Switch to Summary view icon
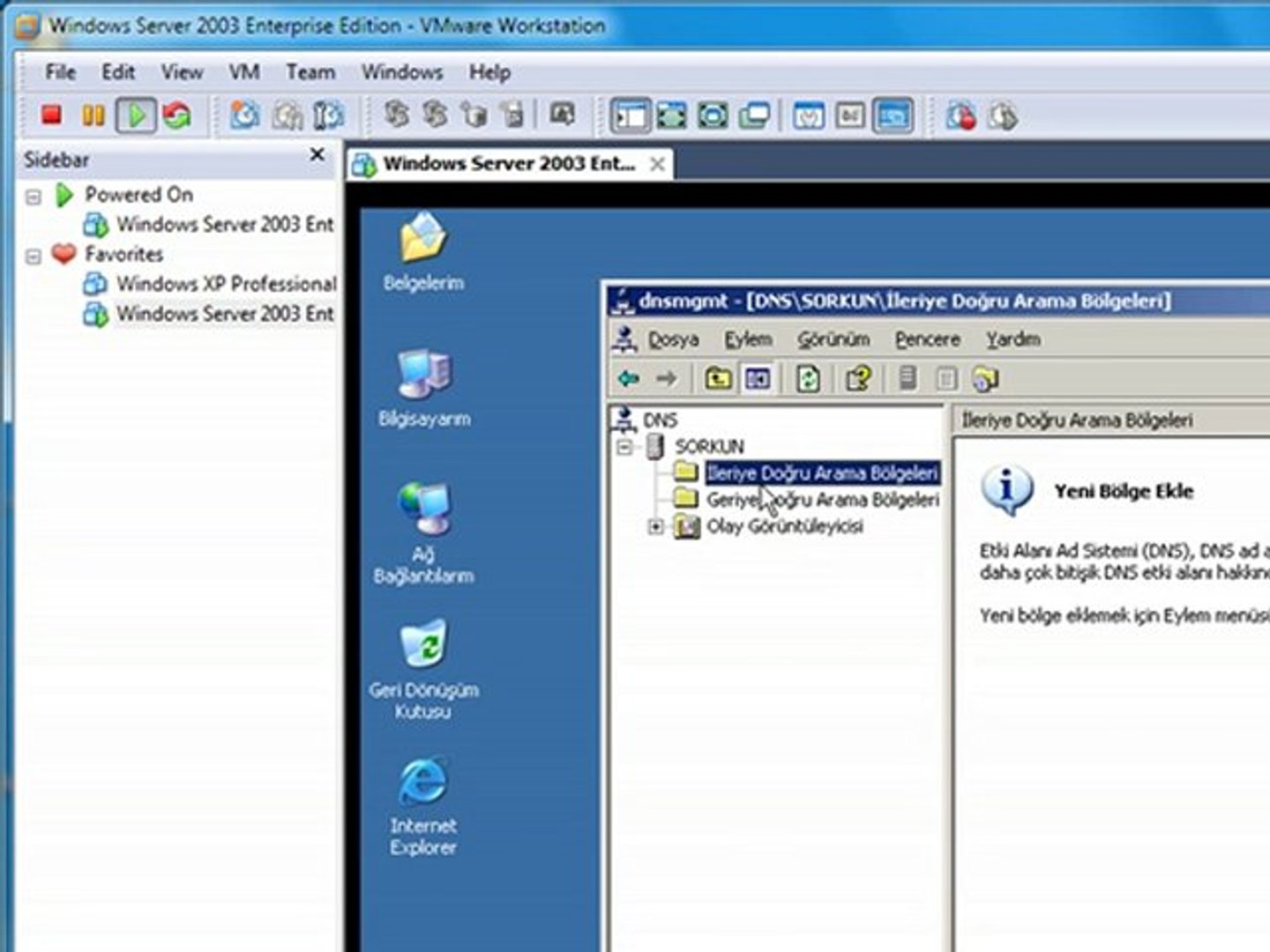Image resolution: width=1270 pixels, height=952 pixels. [x=809, y=115]
